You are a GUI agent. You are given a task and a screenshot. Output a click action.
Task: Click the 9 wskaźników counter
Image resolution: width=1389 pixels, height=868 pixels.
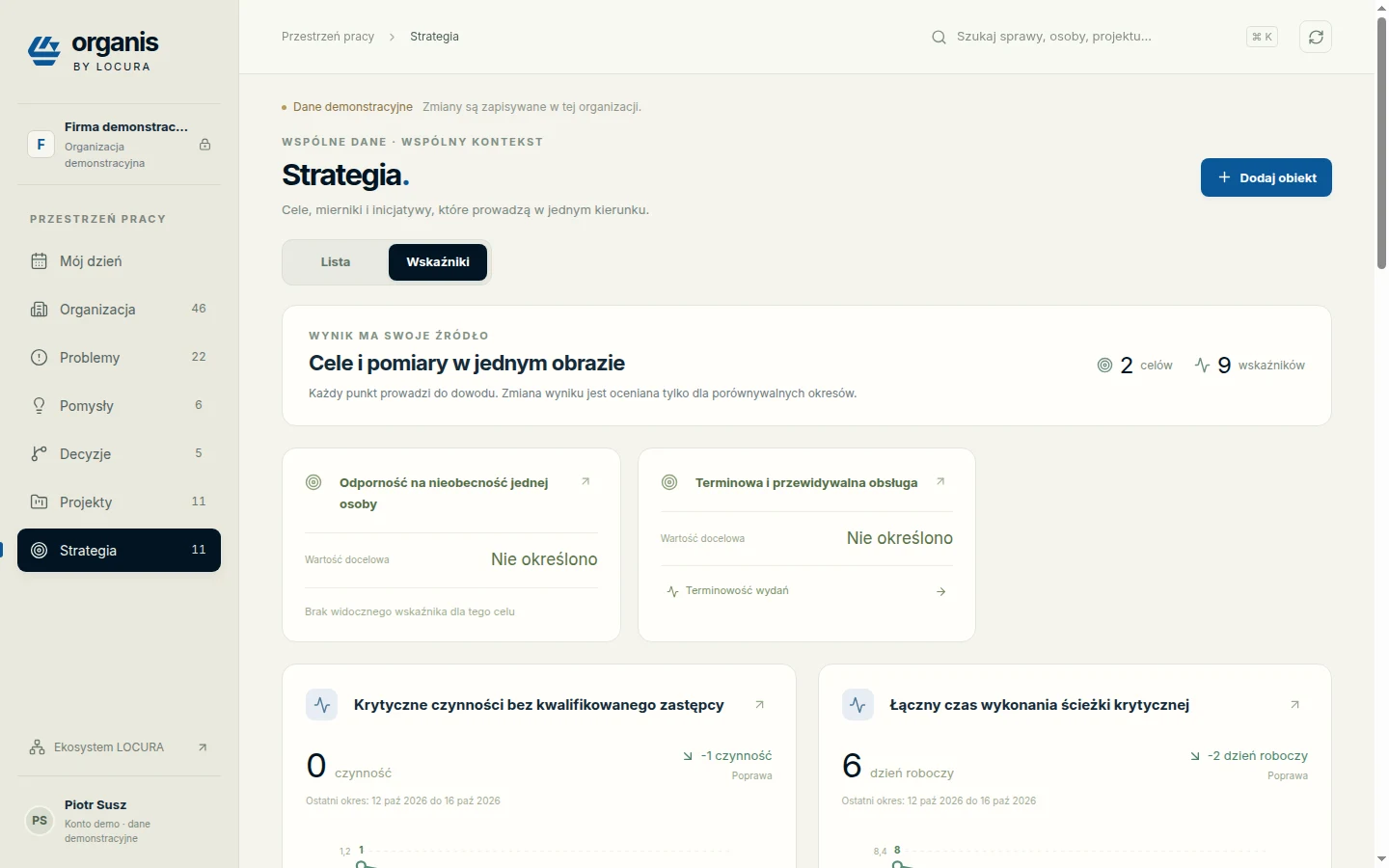pos(1250,366)
